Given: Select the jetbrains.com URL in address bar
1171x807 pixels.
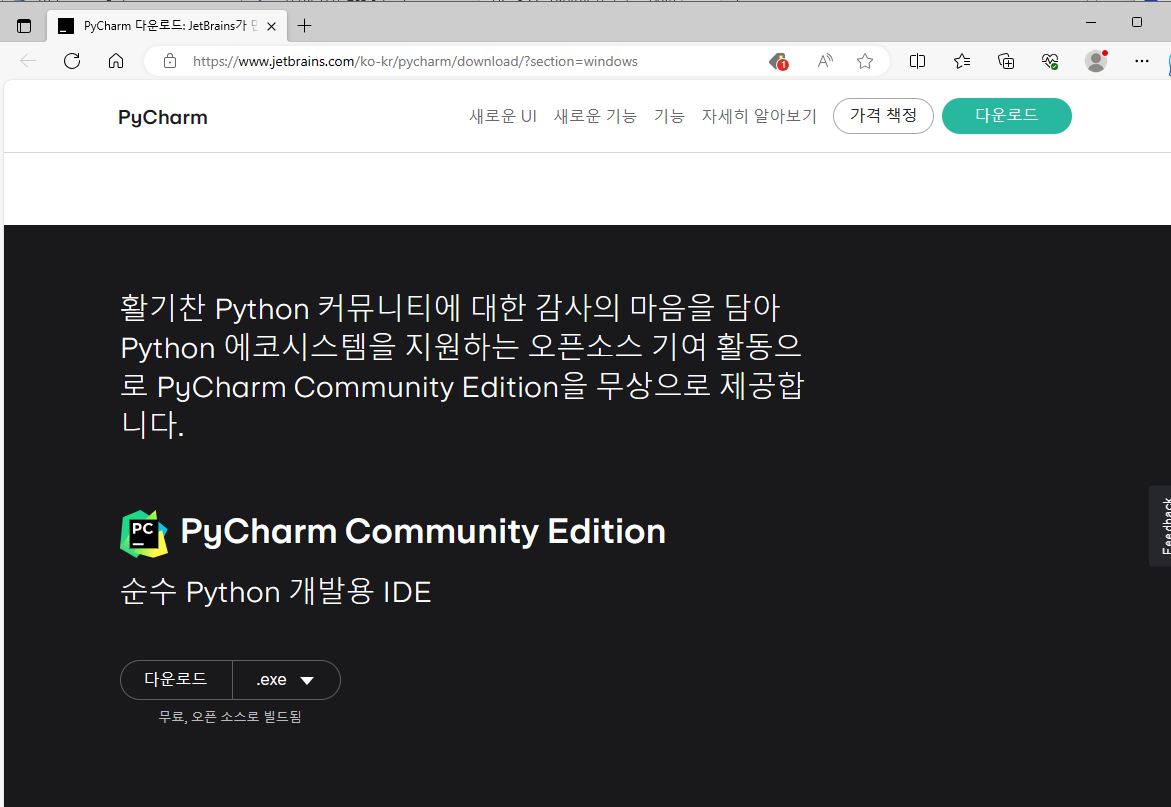Looking at the screenshot, I should click(415, 61).
